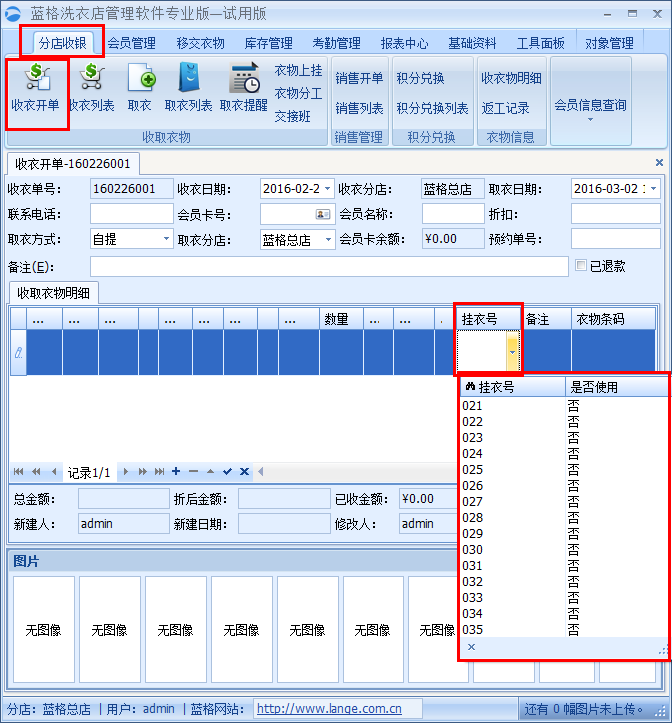The width and height of the screenshot is (672, 723).
Task: Close the 挂衣号 dropdown popup X
Action: 471,647
